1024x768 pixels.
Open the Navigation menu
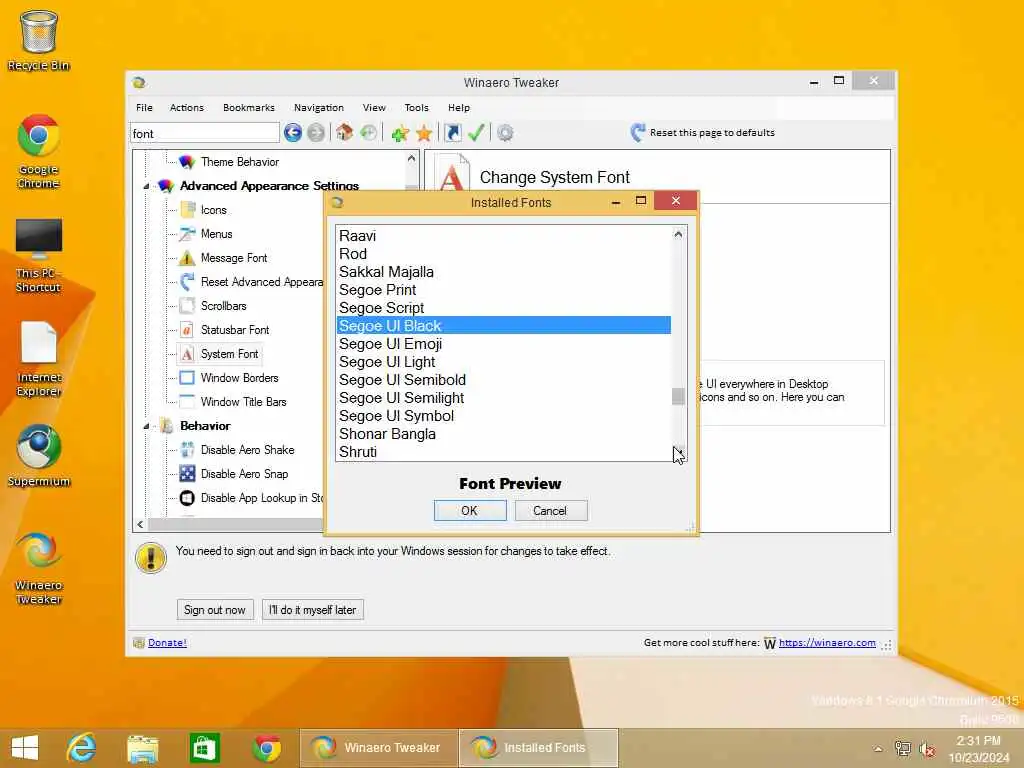(x=319, y=108)
